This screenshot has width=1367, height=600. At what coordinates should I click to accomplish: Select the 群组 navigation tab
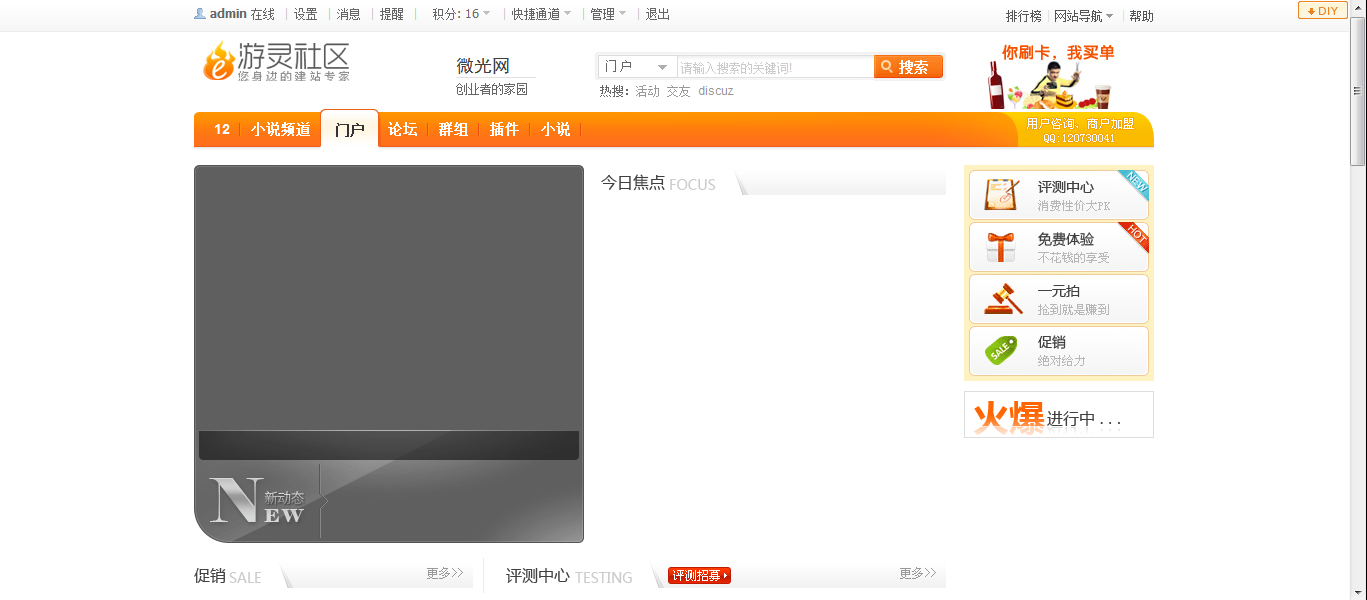(452, 129)
